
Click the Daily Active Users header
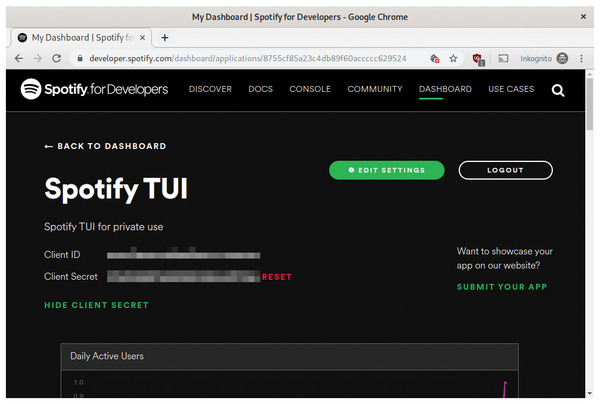(290, 356)
